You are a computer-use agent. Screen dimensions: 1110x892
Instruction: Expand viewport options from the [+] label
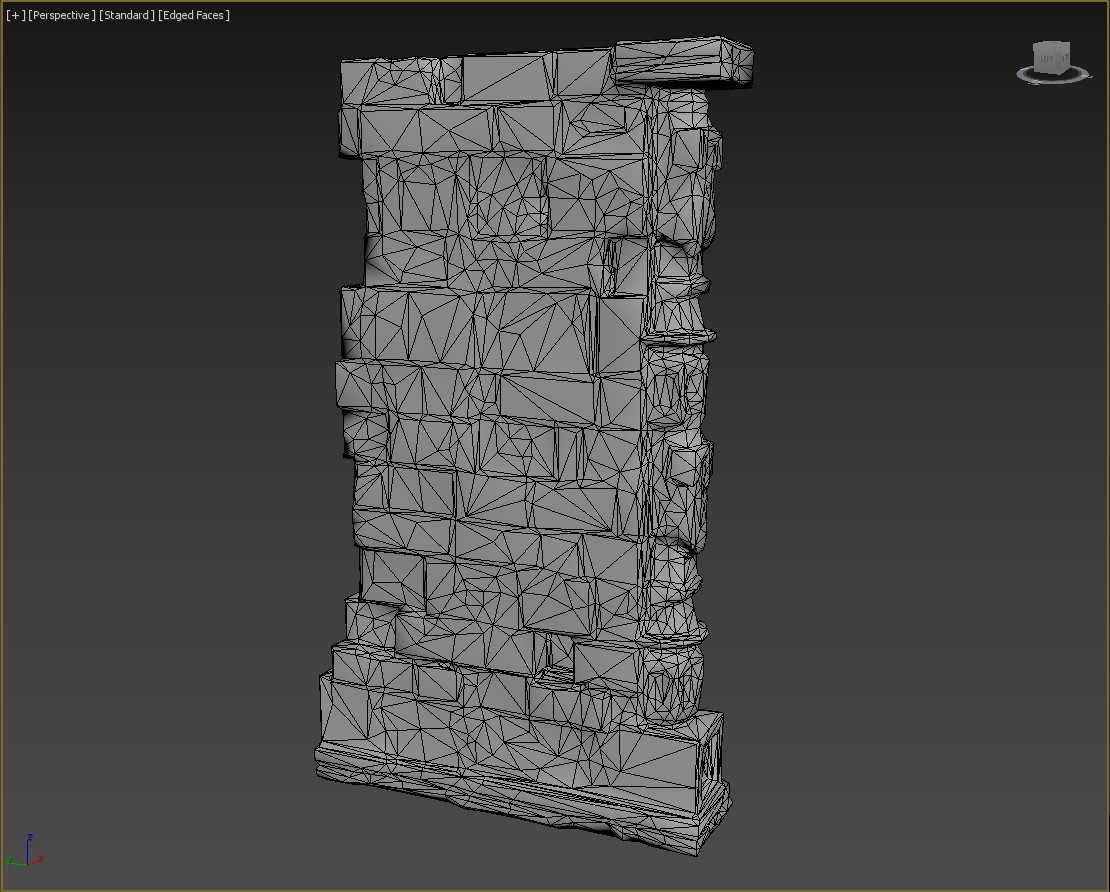14,15
